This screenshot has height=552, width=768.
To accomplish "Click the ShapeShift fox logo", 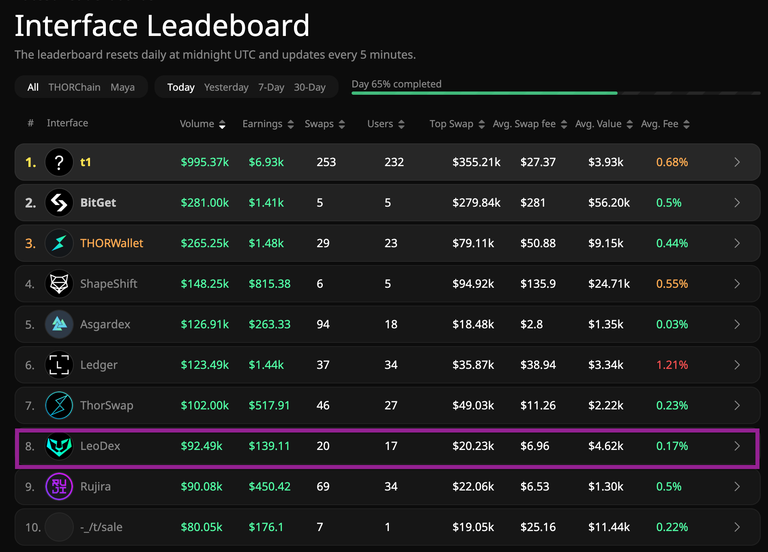I will point(59,284).
